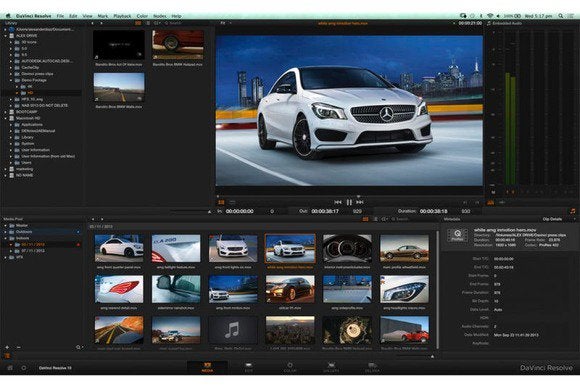The image size is (580, 388).
Task: Go forward in Library browser navigation
Action: (101, 23)
